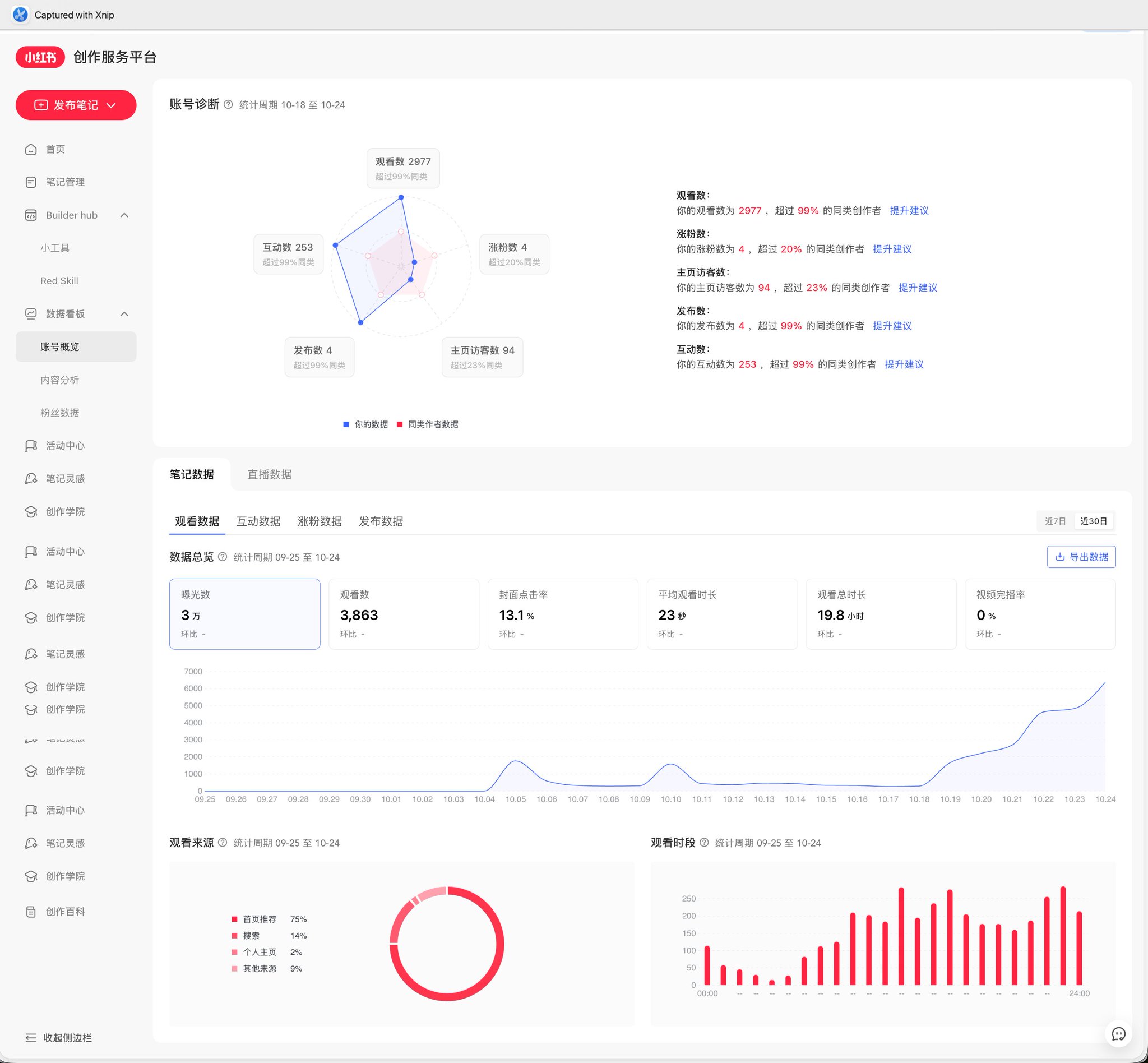Select the 视频完播率 metric card
The width and height of the screenshot is (1148, 1063).
point(1040,614)
